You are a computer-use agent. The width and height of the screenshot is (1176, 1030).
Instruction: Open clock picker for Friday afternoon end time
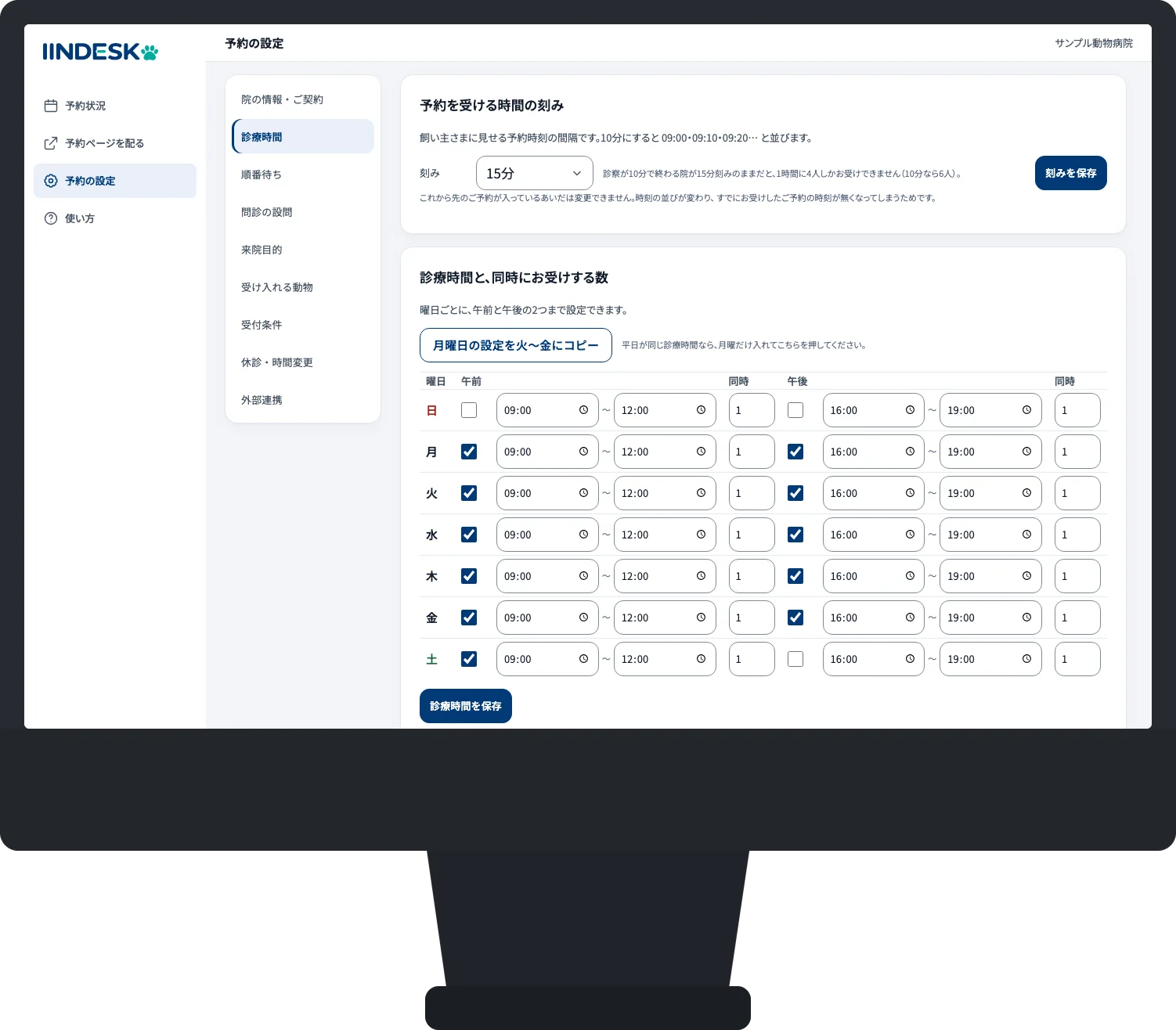point(1026,618)
